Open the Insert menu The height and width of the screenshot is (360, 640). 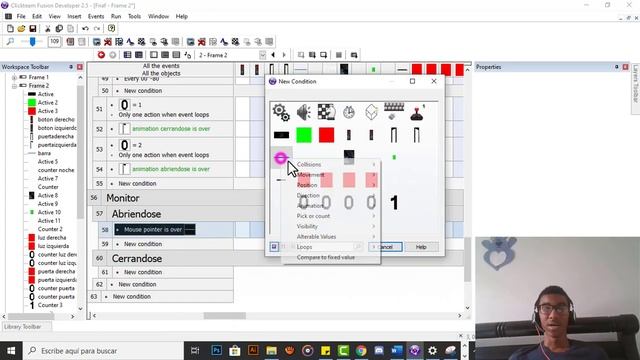pyautogui.click(x=74, y=16)
